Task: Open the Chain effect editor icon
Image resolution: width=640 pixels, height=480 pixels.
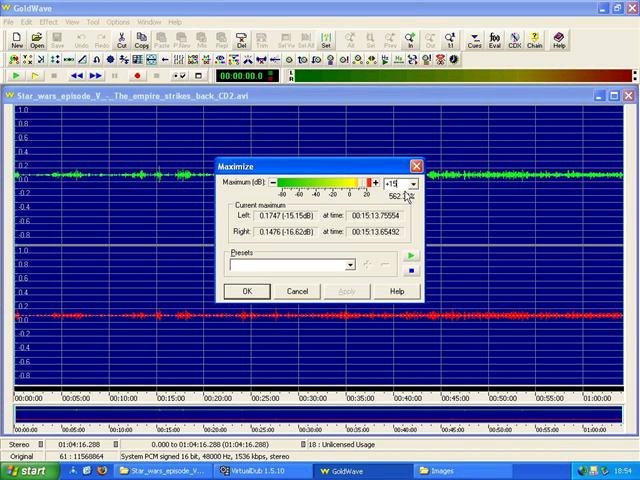Action: click(x=535, y=40)
